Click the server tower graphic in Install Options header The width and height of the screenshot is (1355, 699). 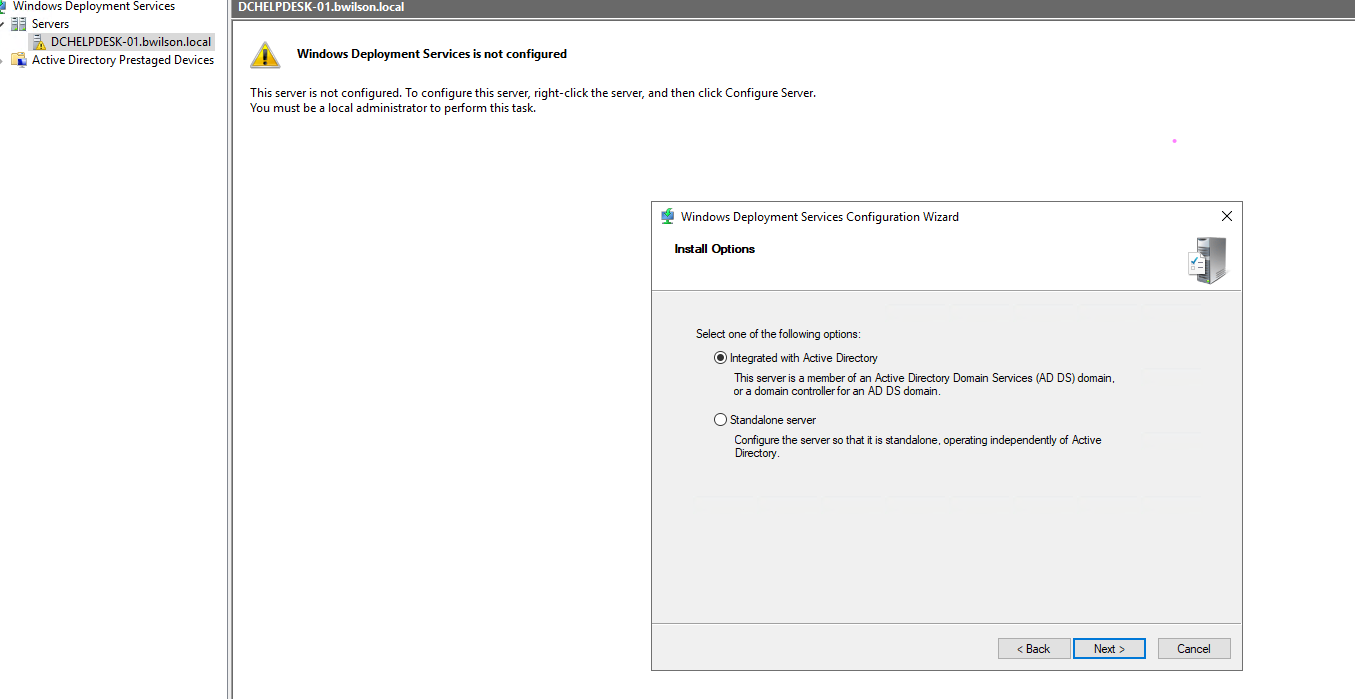click(x=1208, y=259)
